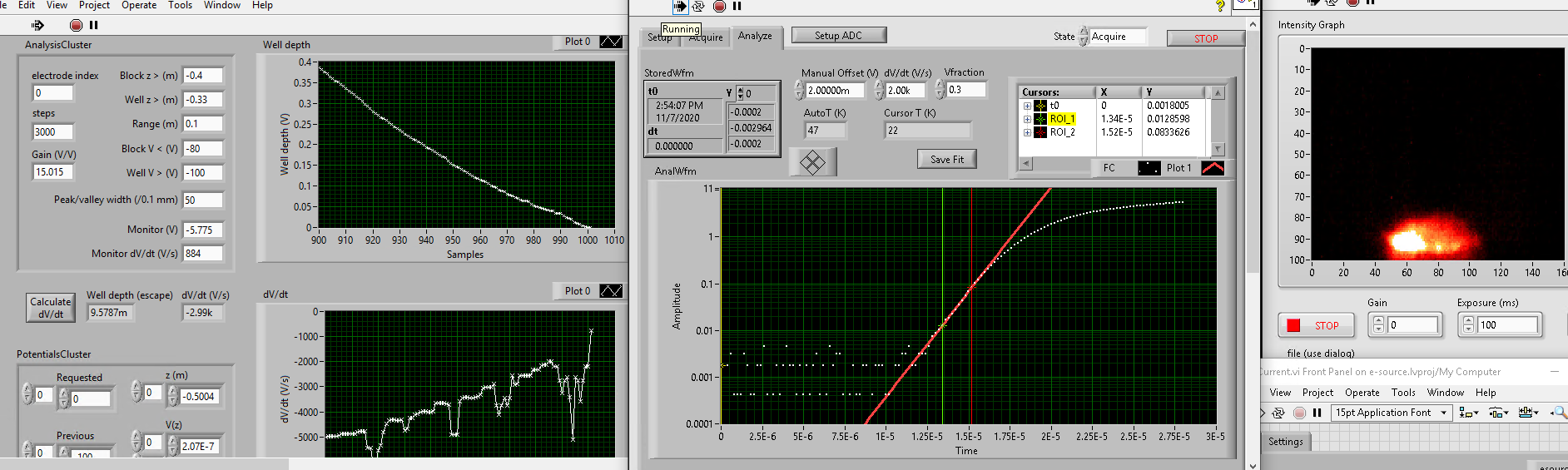Click the Plot 1 red line legend icon

(1213, 168)
